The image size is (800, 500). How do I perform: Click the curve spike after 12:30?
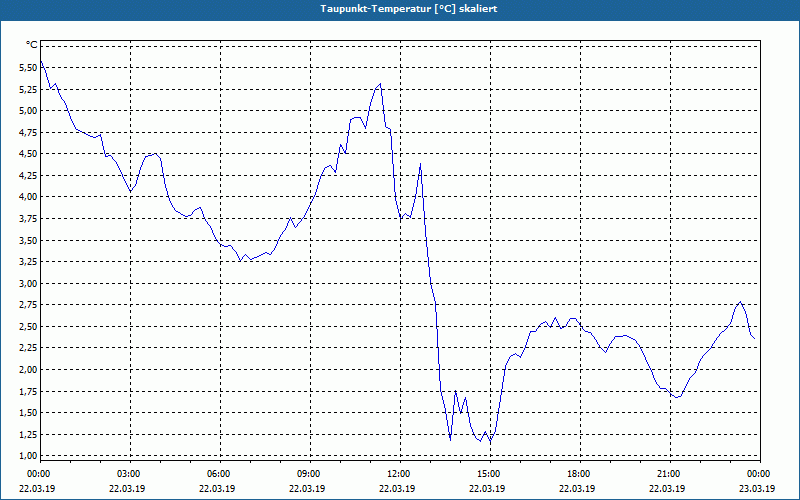tap(420, 164)
